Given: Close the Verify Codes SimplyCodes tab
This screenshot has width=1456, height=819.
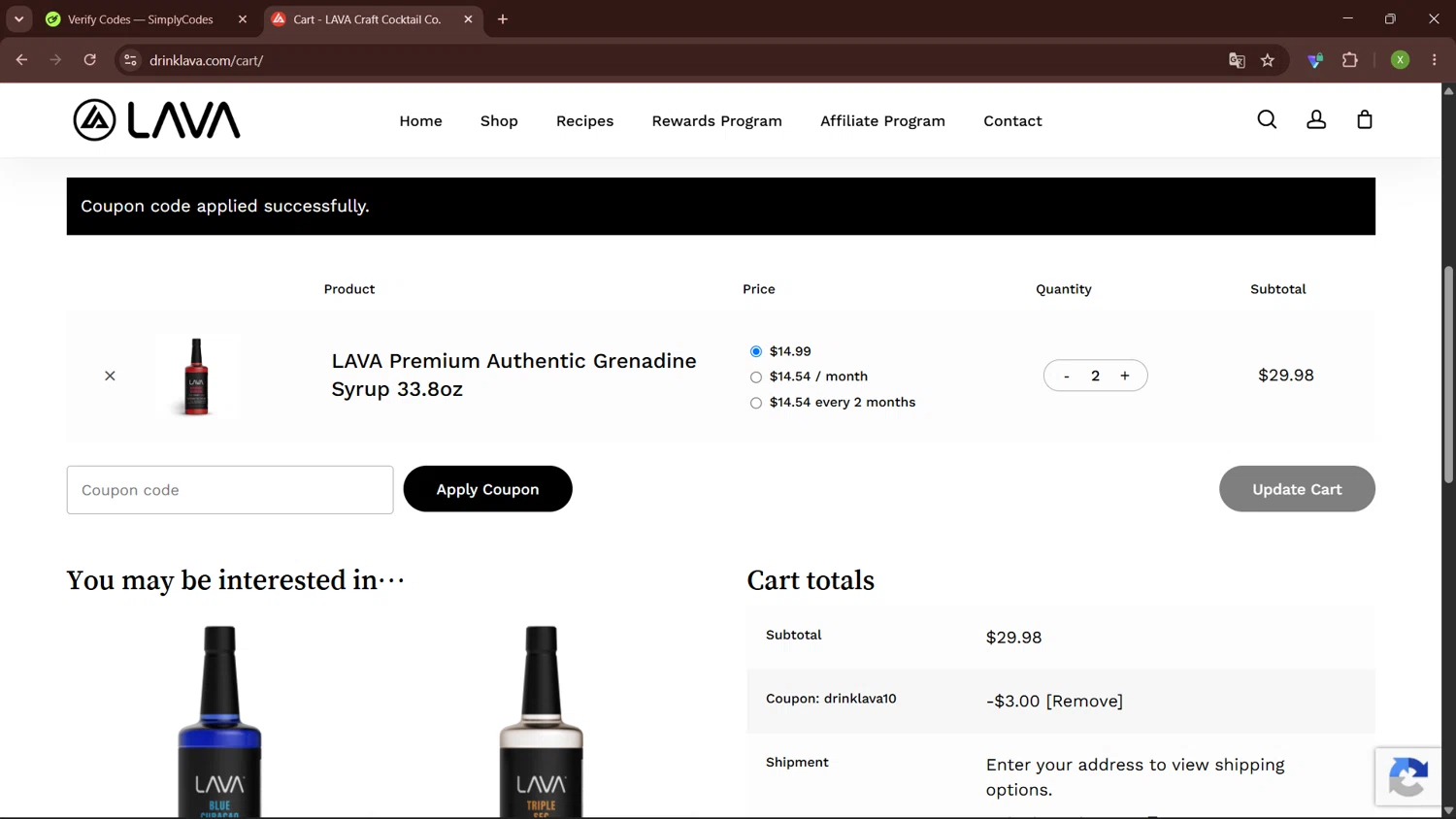Looking at the screenshot, I should [x=243, y=19].
